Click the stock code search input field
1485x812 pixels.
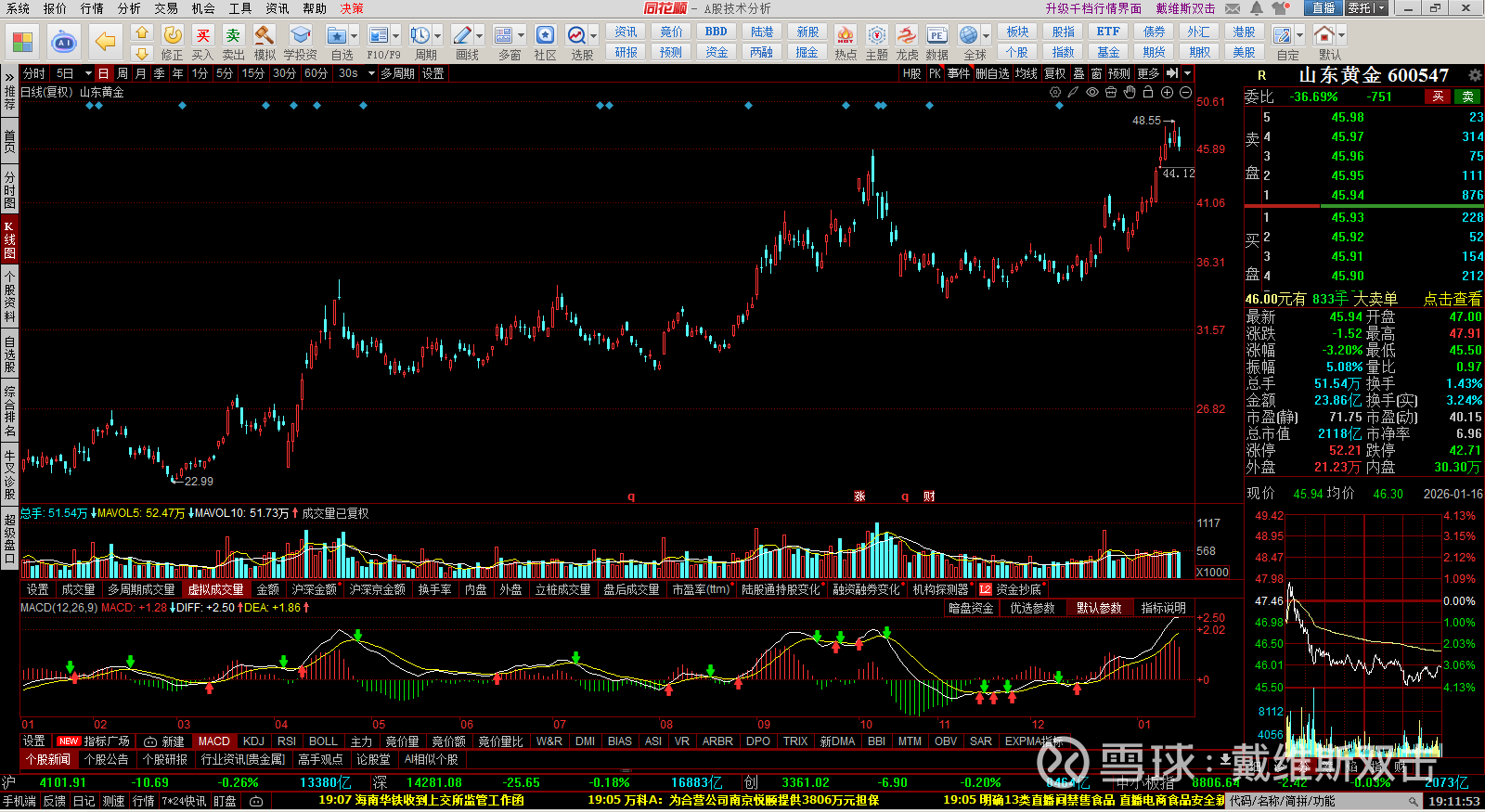(1318, 801)
